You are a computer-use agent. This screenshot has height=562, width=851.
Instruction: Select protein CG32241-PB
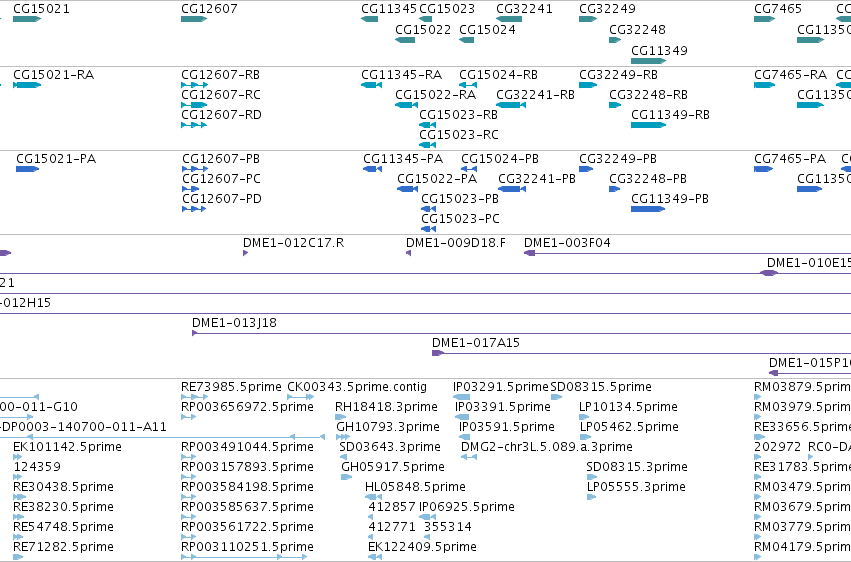point(512,189)
